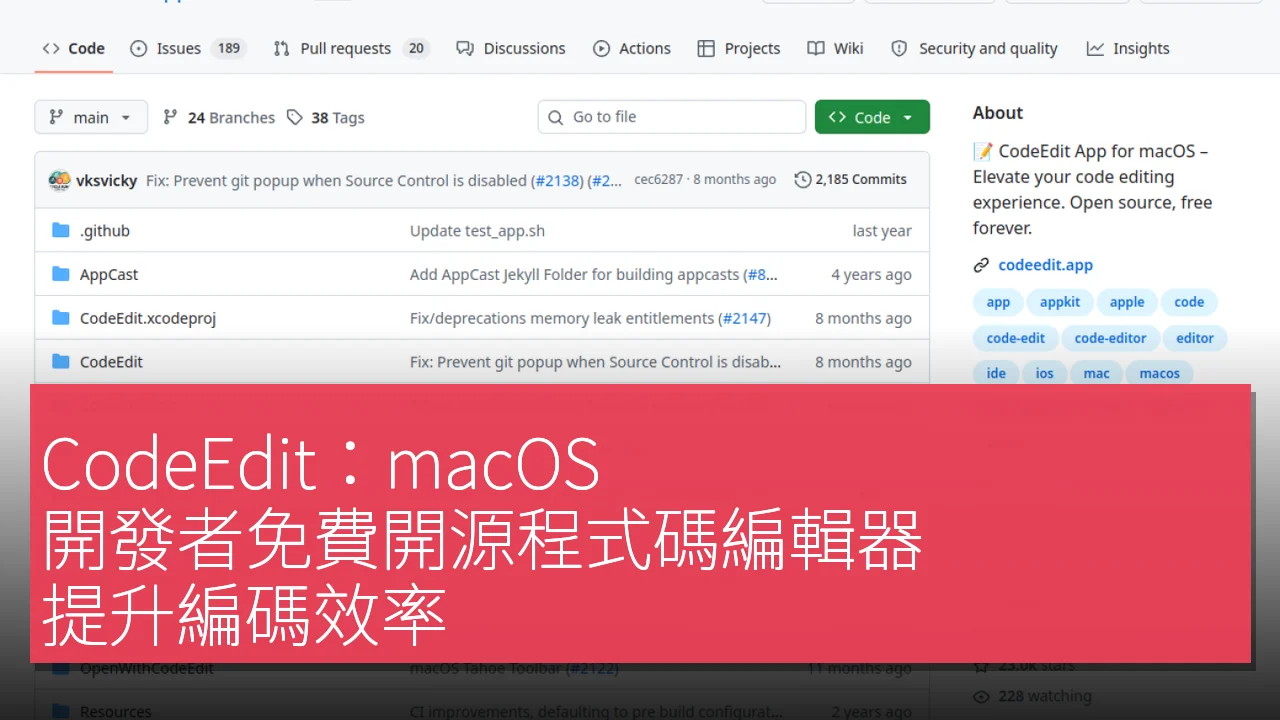Select the 'editor' topic tag
The height and width of the screenshot is (720, 1280).
[1195, 338]
